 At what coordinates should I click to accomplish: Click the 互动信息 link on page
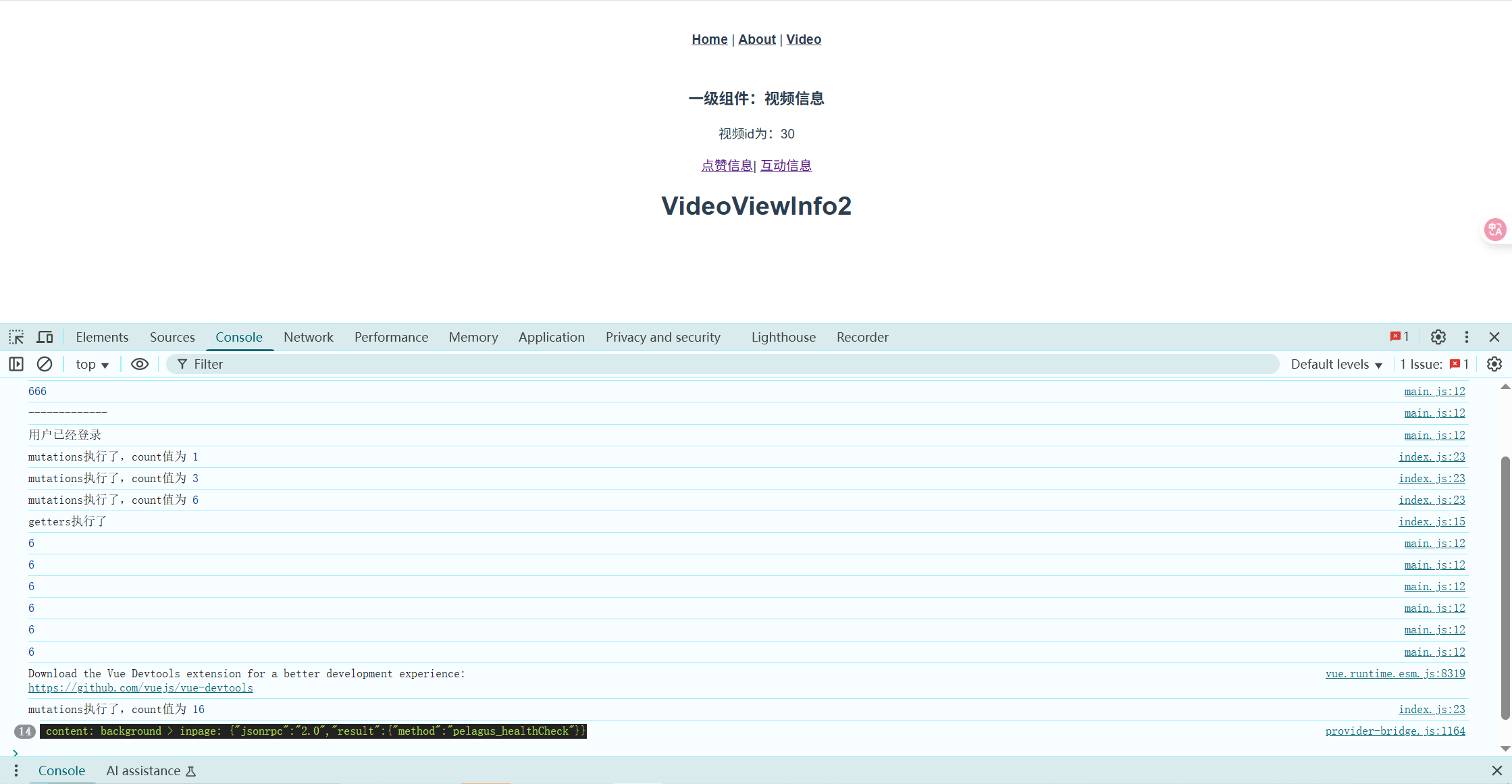click(786, 165)
